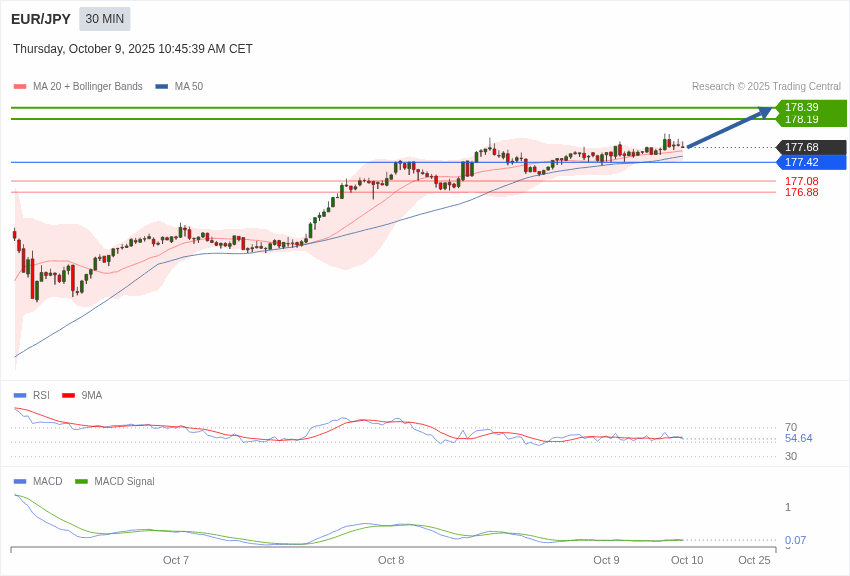850x576 pixels.
Task: Click the blue 177.42 pivot price tag
Action: [810, 162]
